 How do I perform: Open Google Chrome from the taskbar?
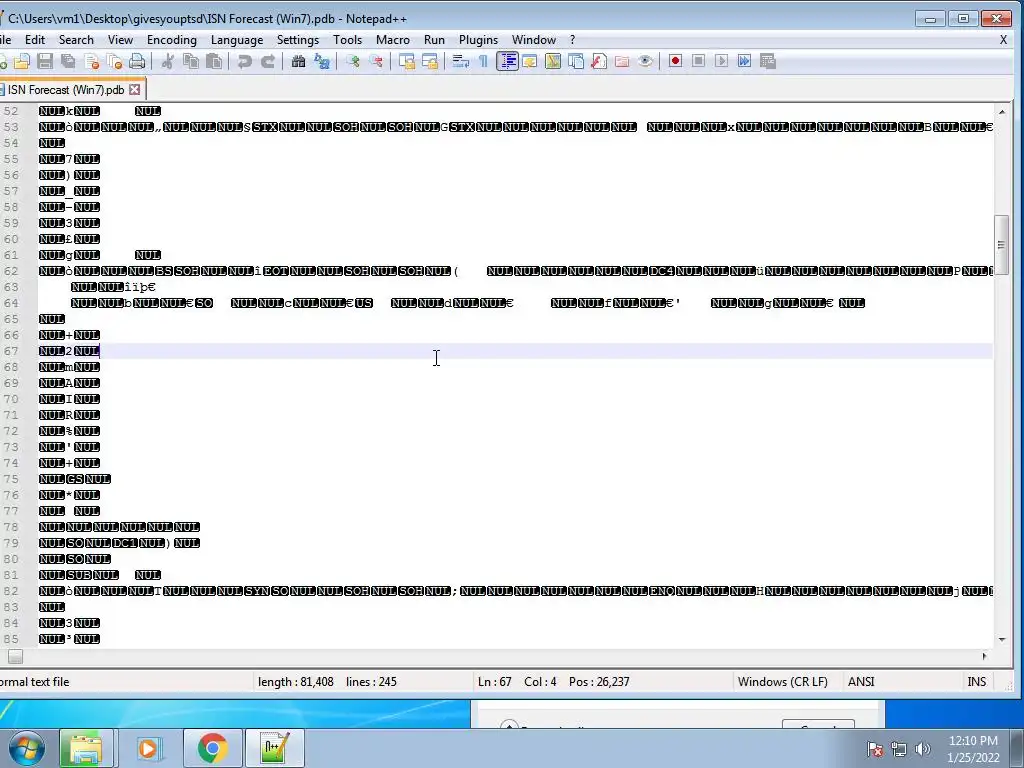(x=212, y=748)
